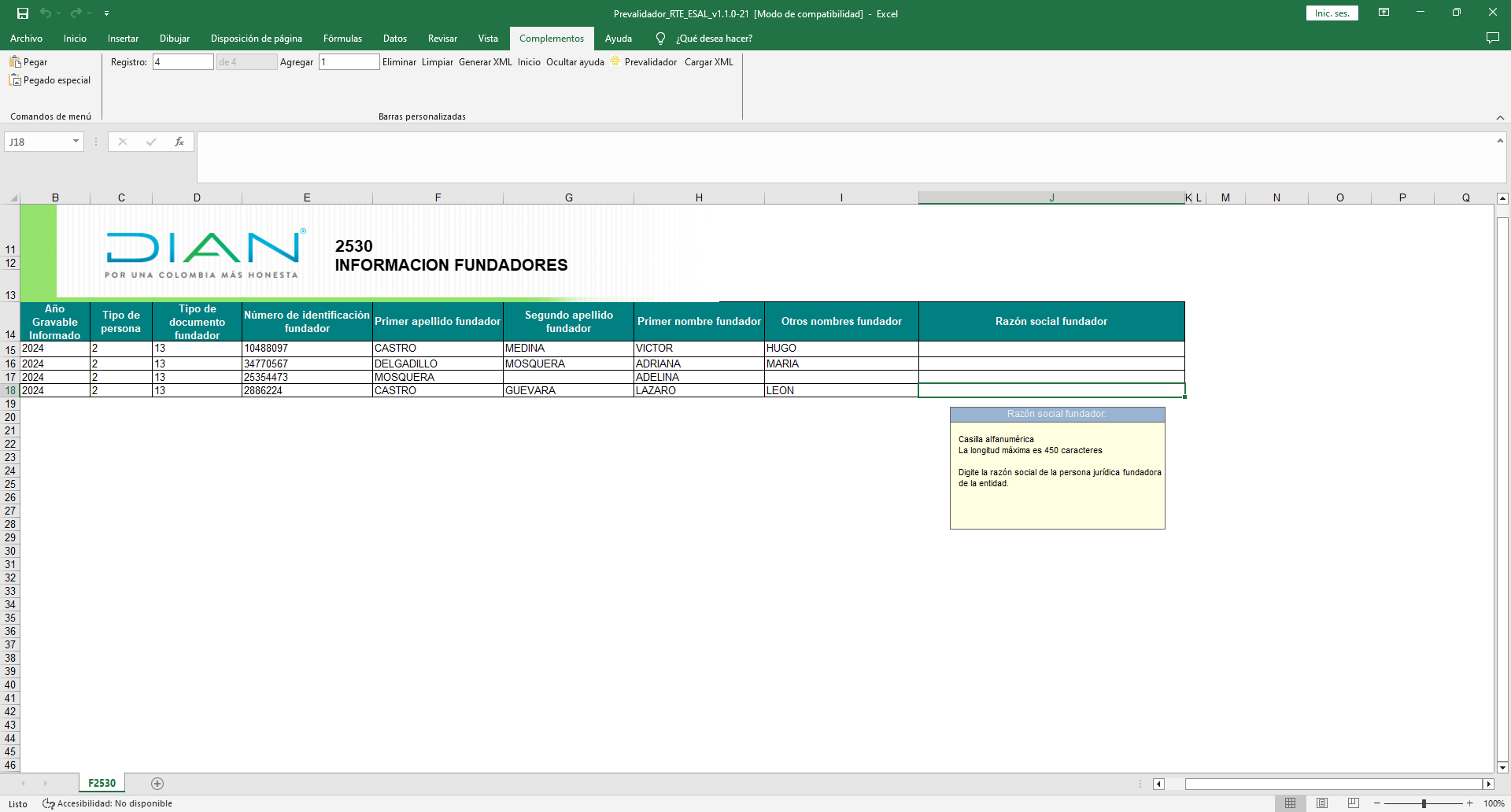Image resolution: width=1511 pixels, height=812 pixels.
Task: Click the Prevalidador button
Action: tap(650, 62)
